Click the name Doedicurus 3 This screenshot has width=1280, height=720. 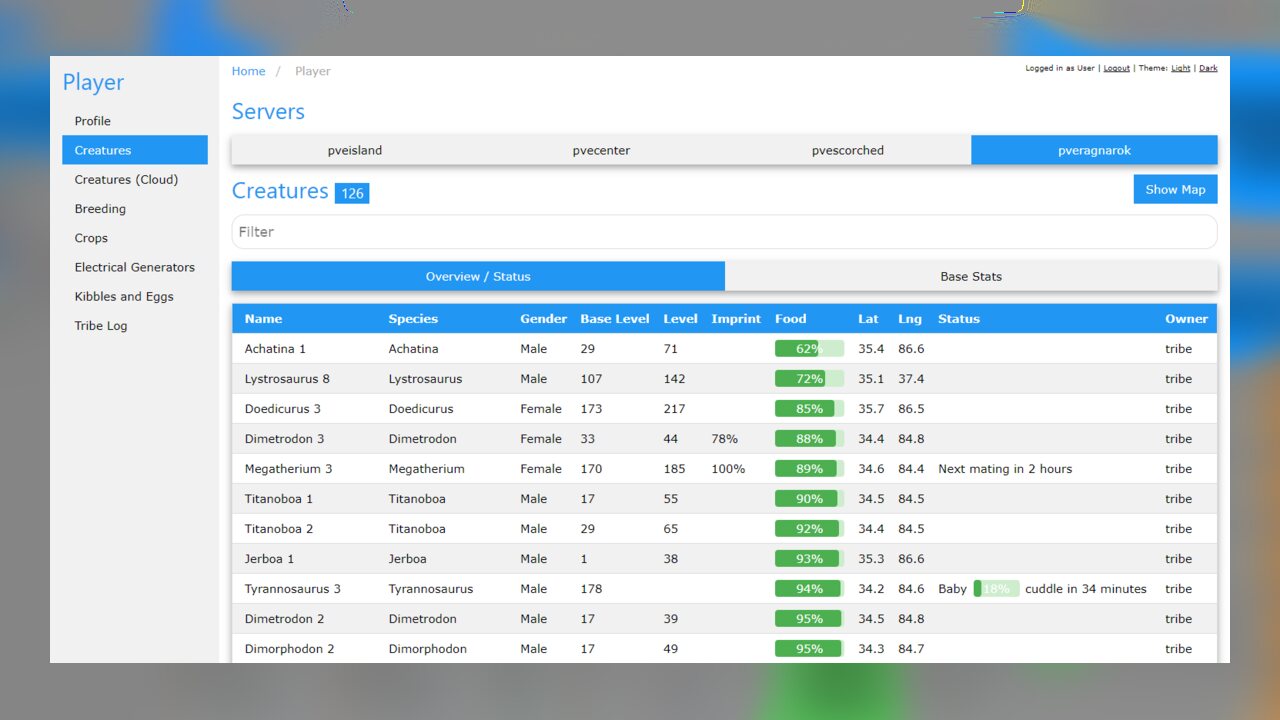(283, 409)
